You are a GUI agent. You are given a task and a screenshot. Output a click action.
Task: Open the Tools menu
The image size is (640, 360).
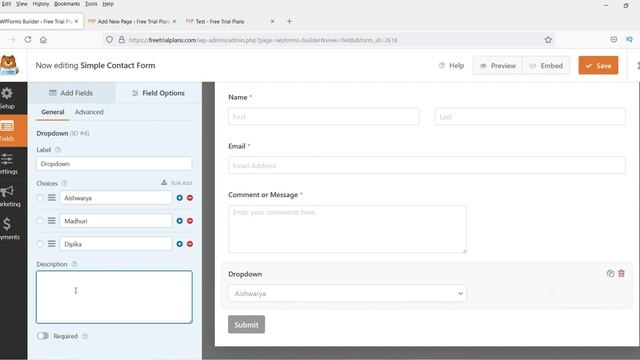pyautogui.click(x=91, y=4)
